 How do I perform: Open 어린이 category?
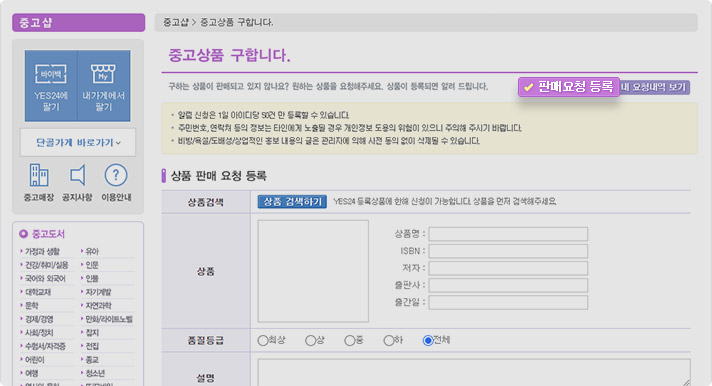point(35,360)
